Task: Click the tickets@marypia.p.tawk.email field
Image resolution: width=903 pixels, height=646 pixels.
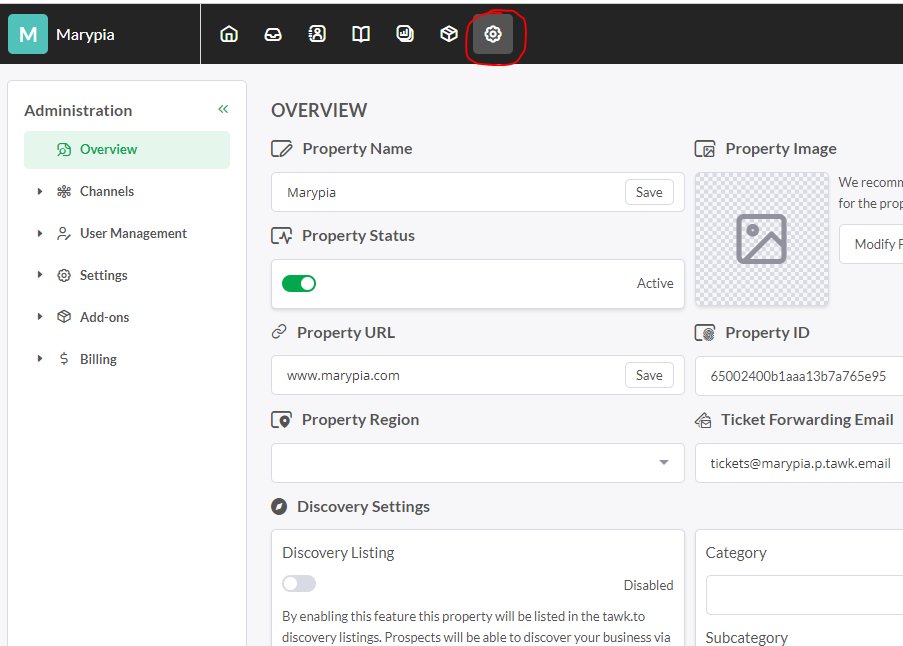Action: (799, 463)
